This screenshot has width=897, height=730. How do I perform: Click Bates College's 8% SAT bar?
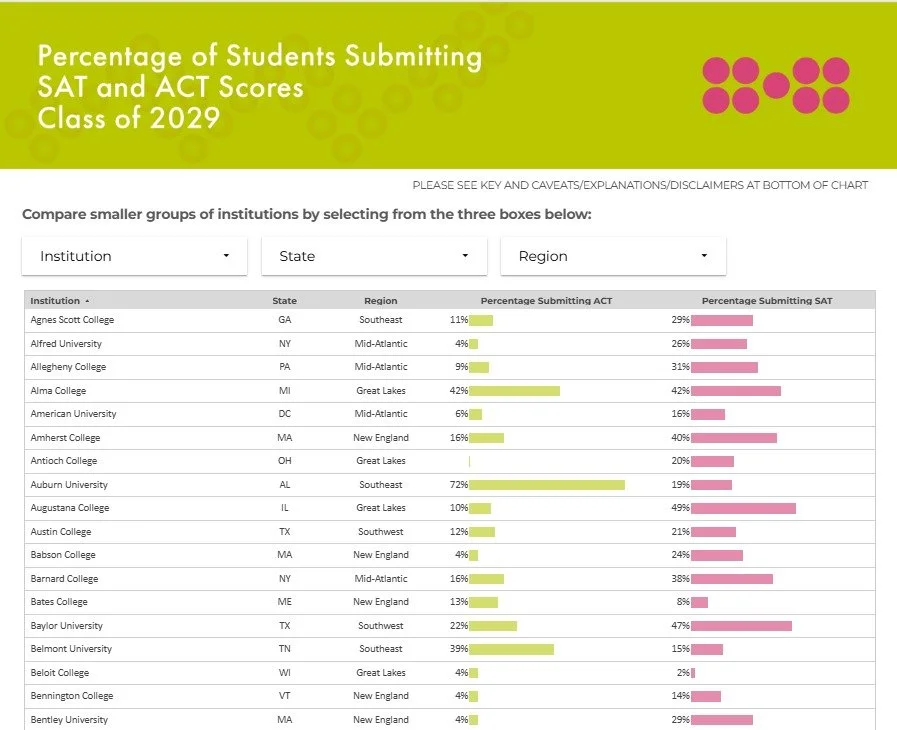[700, 602]
